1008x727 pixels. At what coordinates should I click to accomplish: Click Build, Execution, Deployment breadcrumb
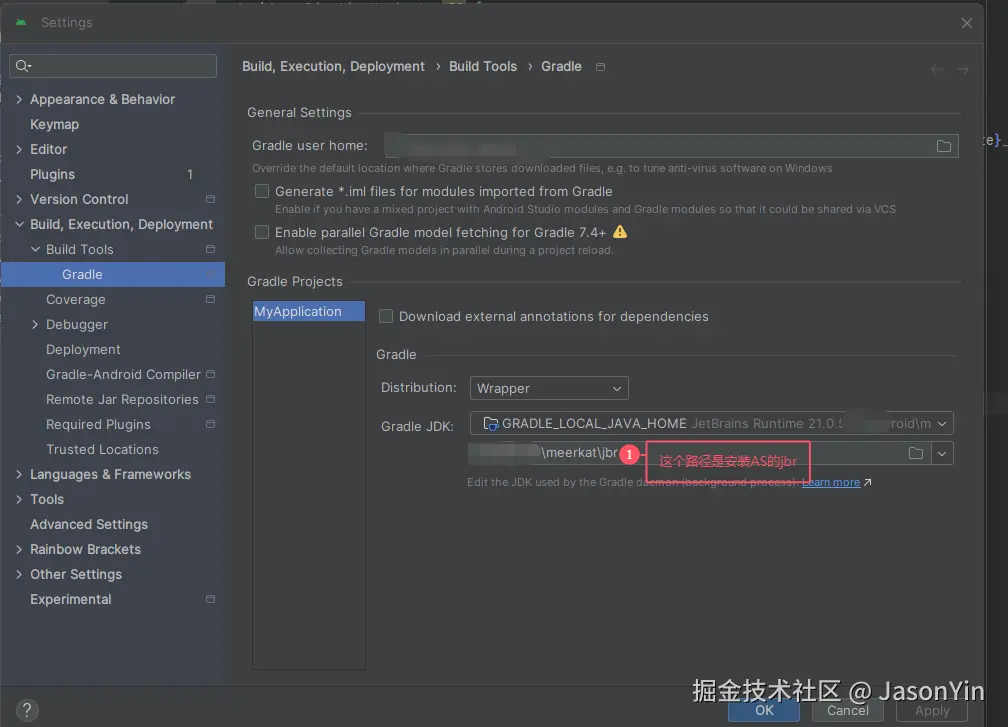[x=333, y=66]
